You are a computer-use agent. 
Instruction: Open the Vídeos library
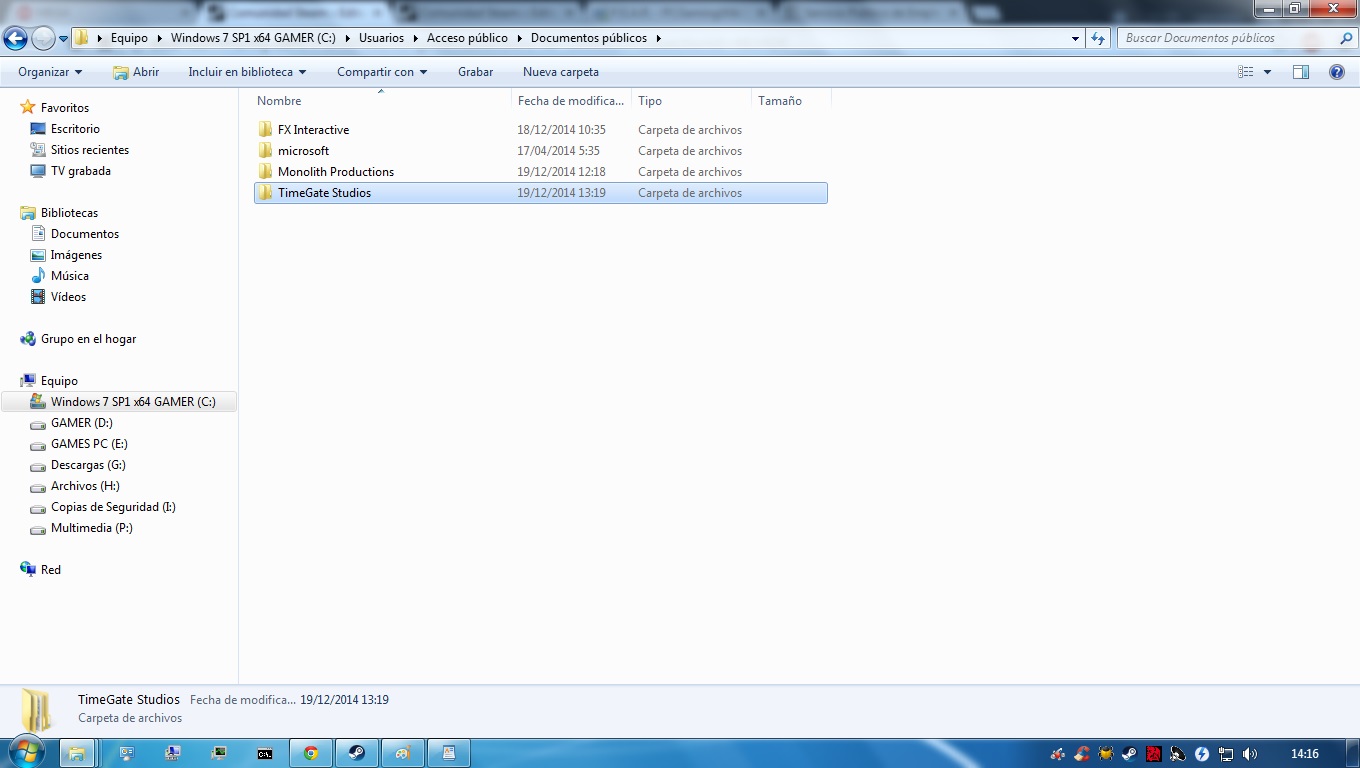[68, 297]
